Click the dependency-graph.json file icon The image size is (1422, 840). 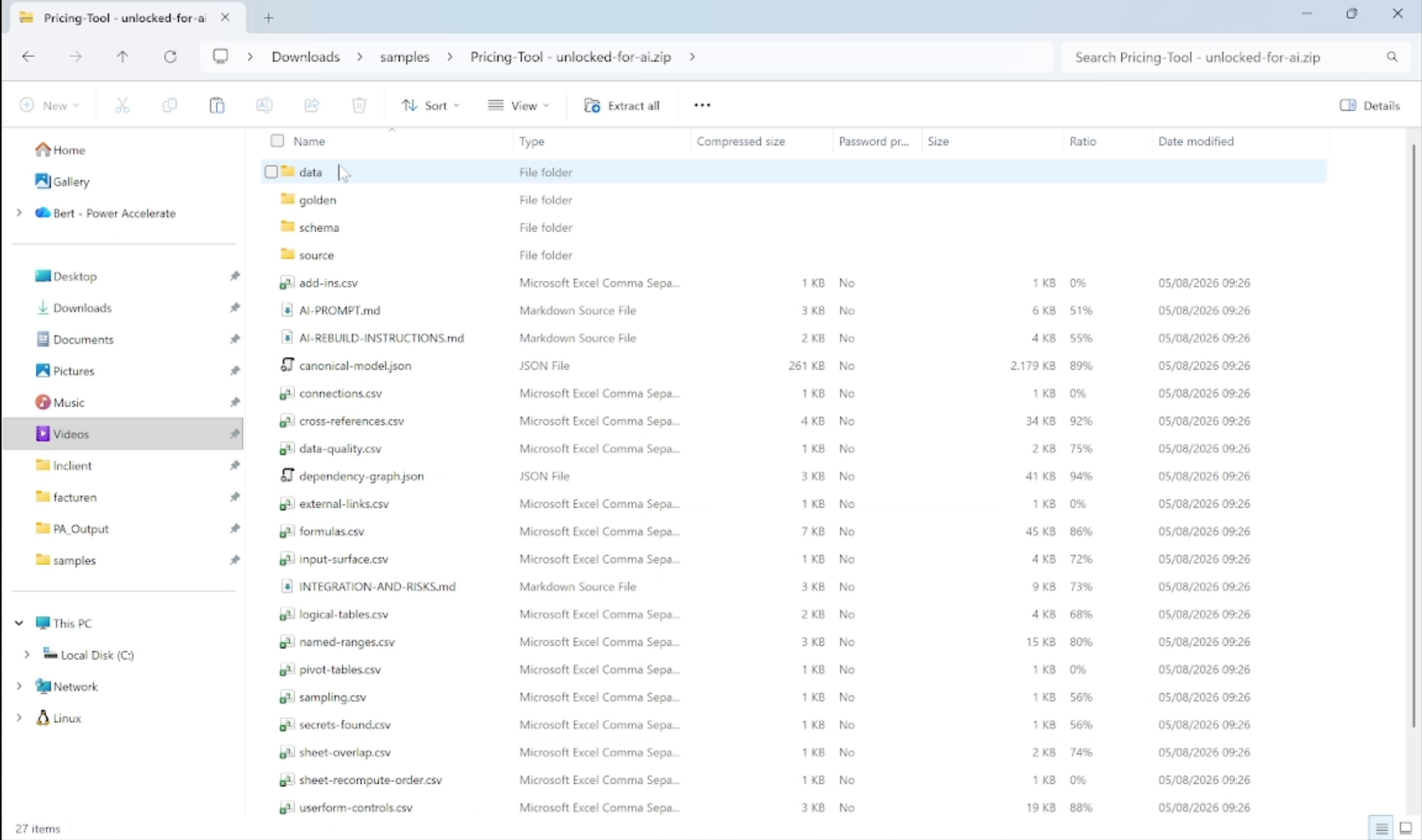(287, 475)
